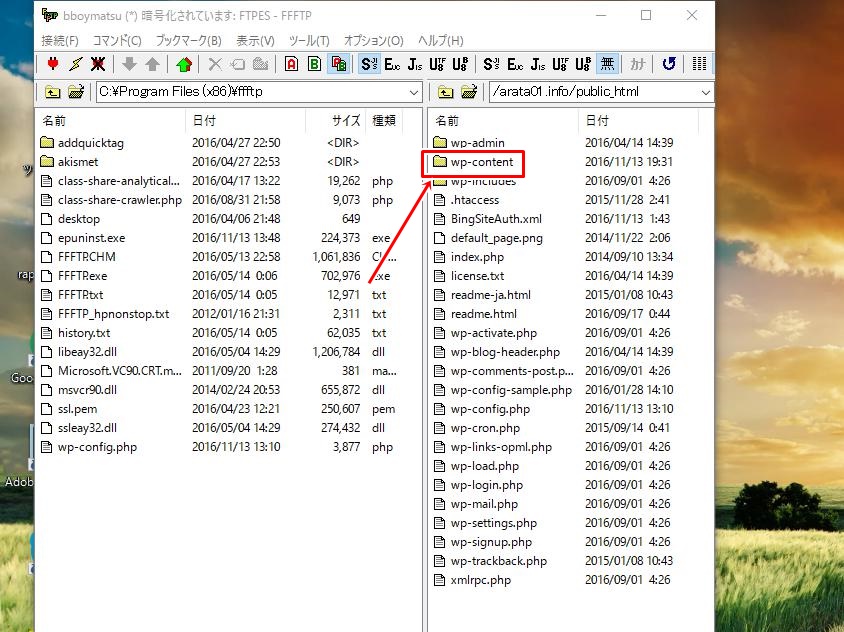Open the オプション(O) menu

pyautogui.click(x=374, y=40)
